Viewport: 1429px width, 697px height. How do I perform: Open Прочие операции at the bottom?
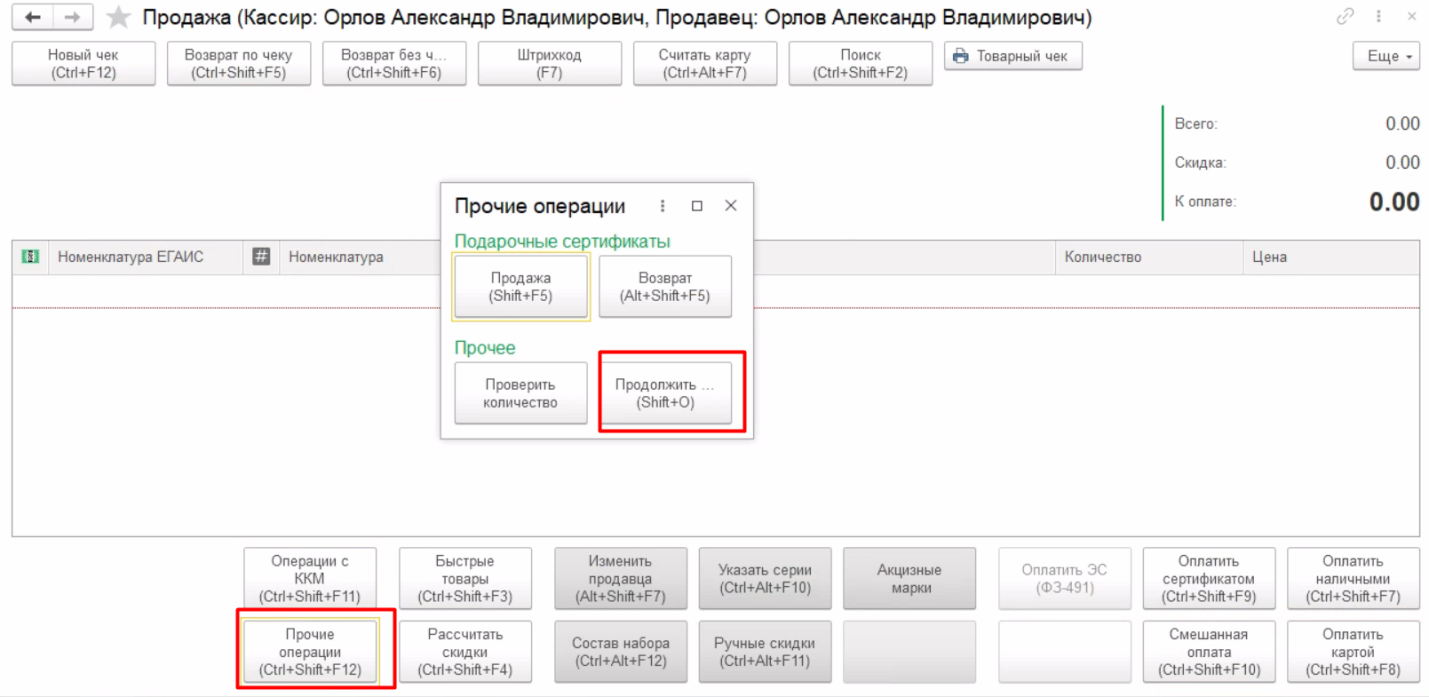310,652
